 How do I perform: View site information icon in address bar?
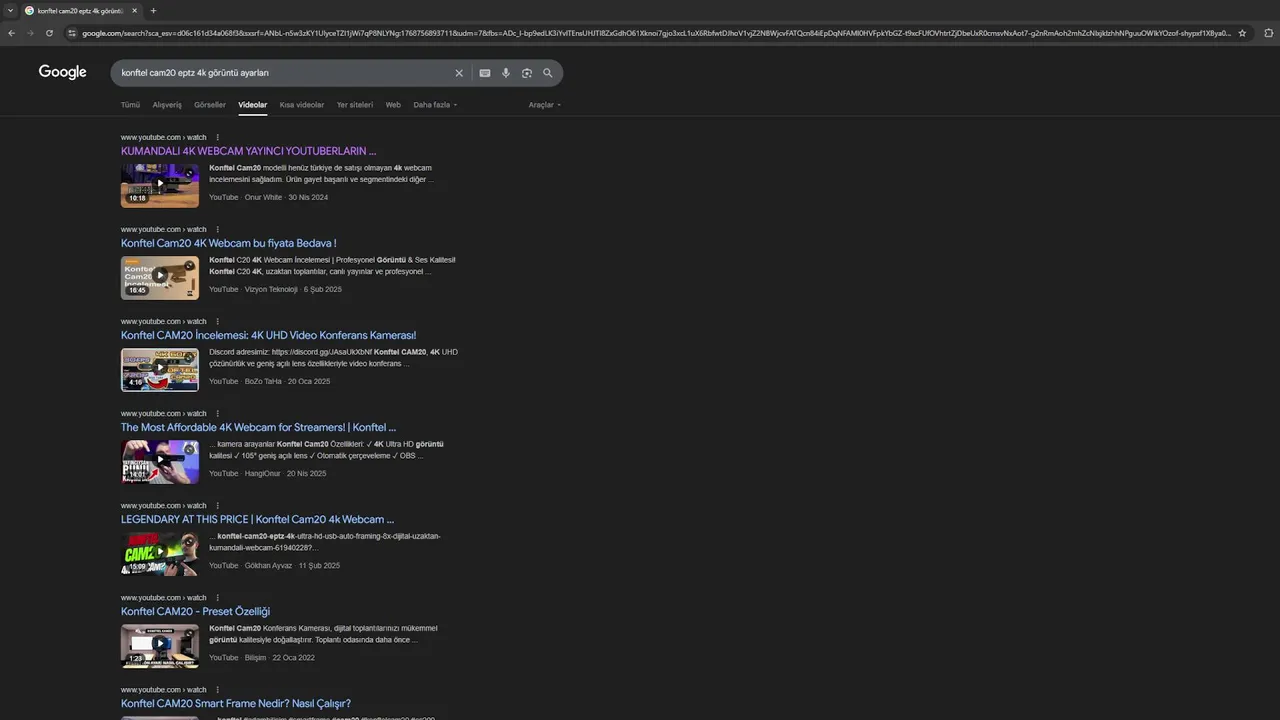point(72,33)
